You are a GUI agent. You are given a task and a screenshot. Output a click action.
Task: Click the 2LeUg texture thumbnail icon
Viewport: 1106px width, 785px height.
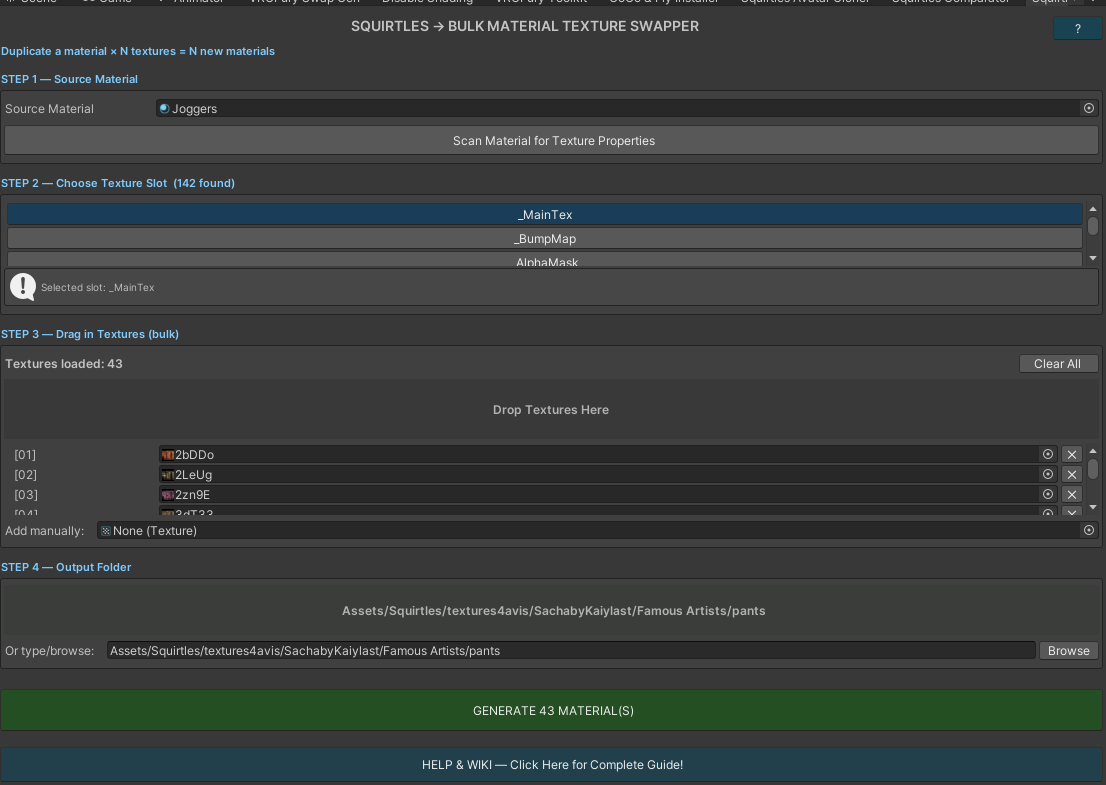[167, 475]
